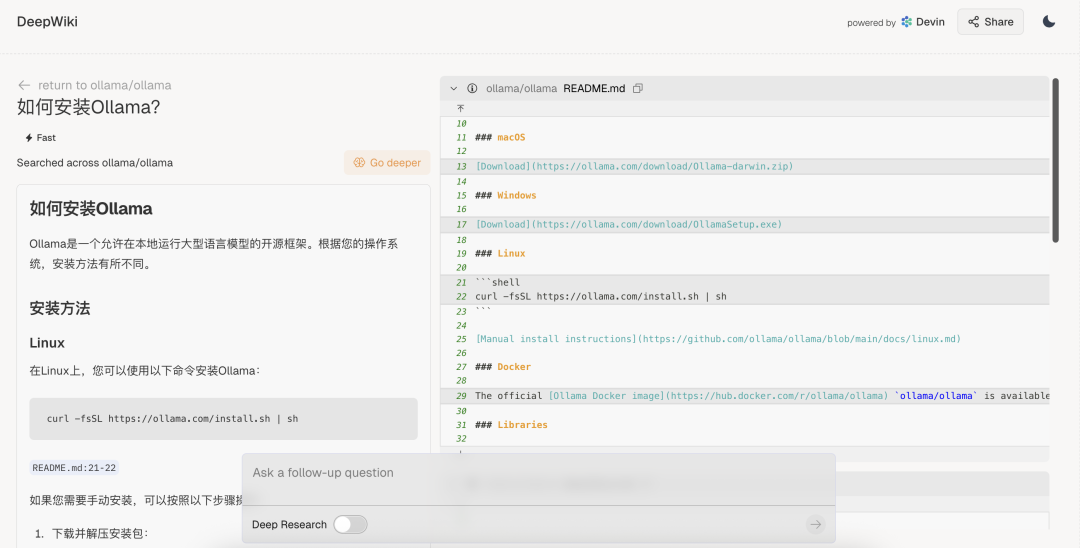Click the Go deeper button
This screenshot has height=548, width=1080.
pyautogui.click(x=387, y=162)
